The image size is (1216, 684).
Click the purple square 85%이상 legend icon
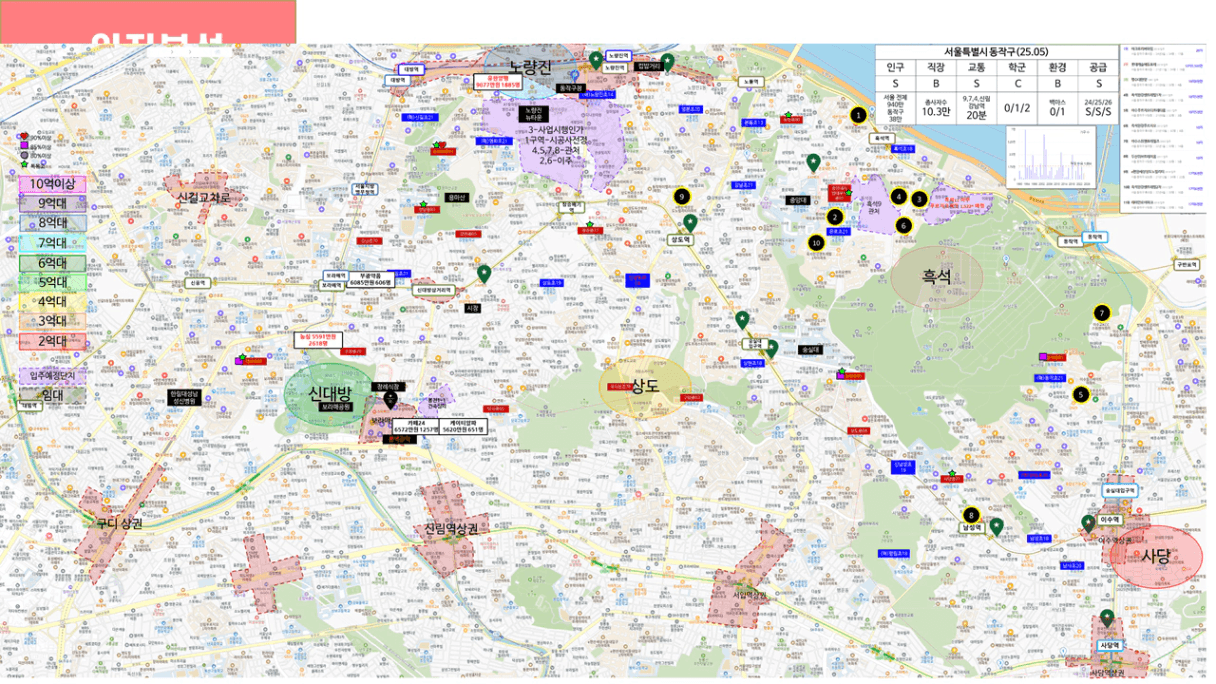pos(24,147)
